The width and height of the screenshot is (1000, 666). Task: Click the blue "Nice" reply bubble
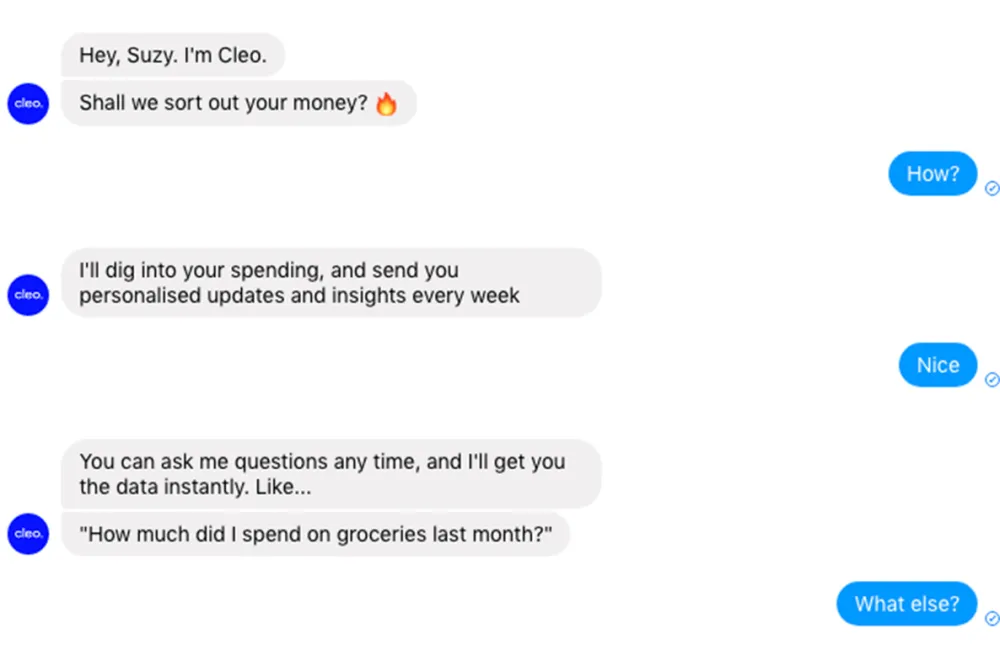pos(937,366)
